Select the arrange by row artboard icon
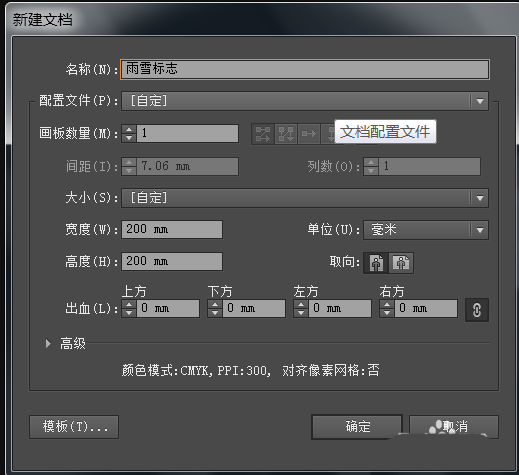The width and height of the screenshot is (519, 475). pyautogui.click(x=309, y=134)
